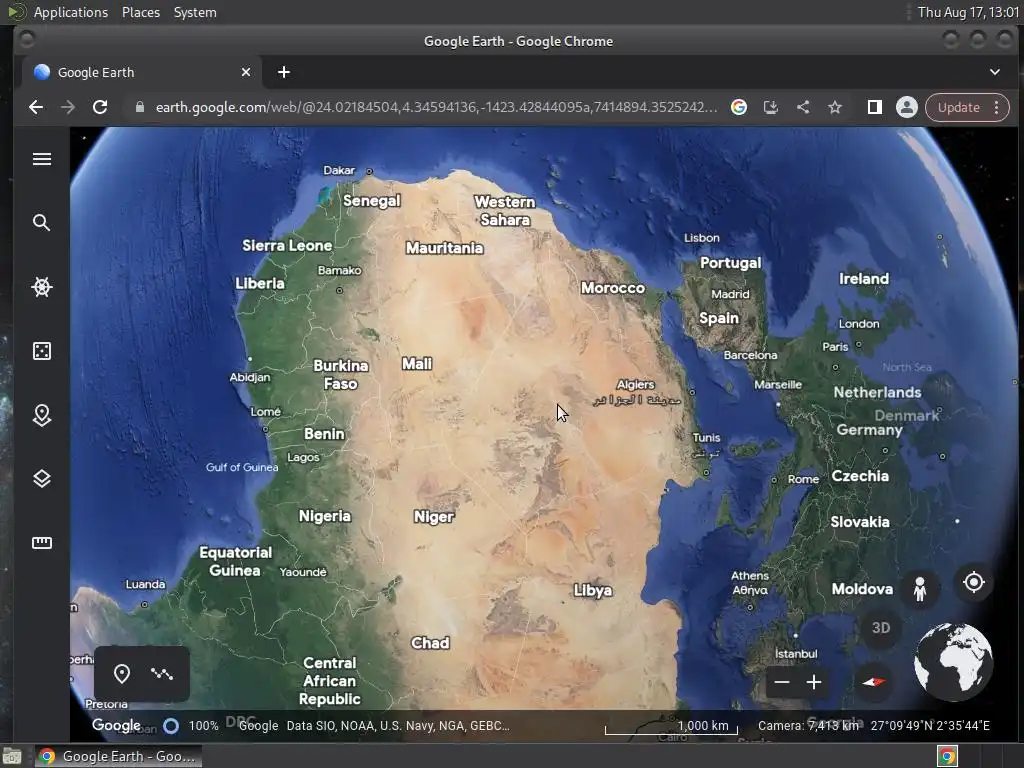Open Projects pin icon in sidebar
Screen dimensions: 1024x768
[42, 415]
